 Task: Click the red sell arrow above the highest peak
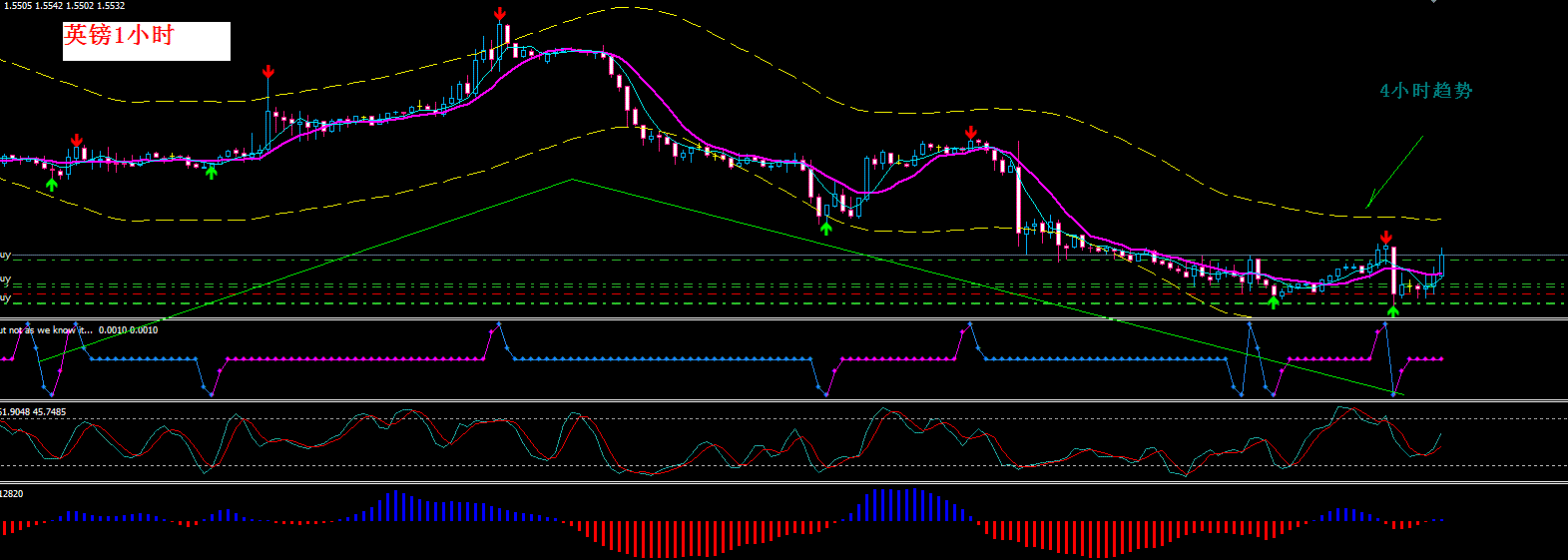click(x=500, y=14)
